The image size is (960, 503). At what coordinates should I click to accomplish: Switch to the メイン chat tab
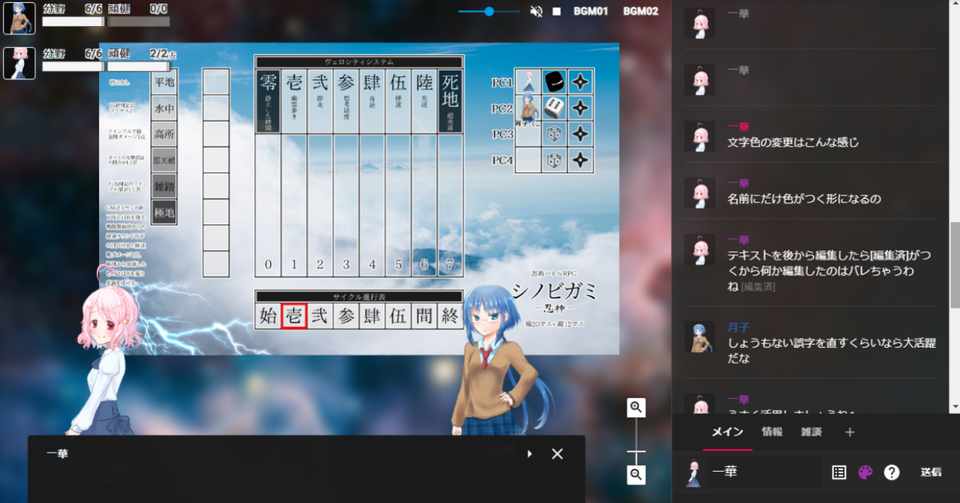pos(727,432)
